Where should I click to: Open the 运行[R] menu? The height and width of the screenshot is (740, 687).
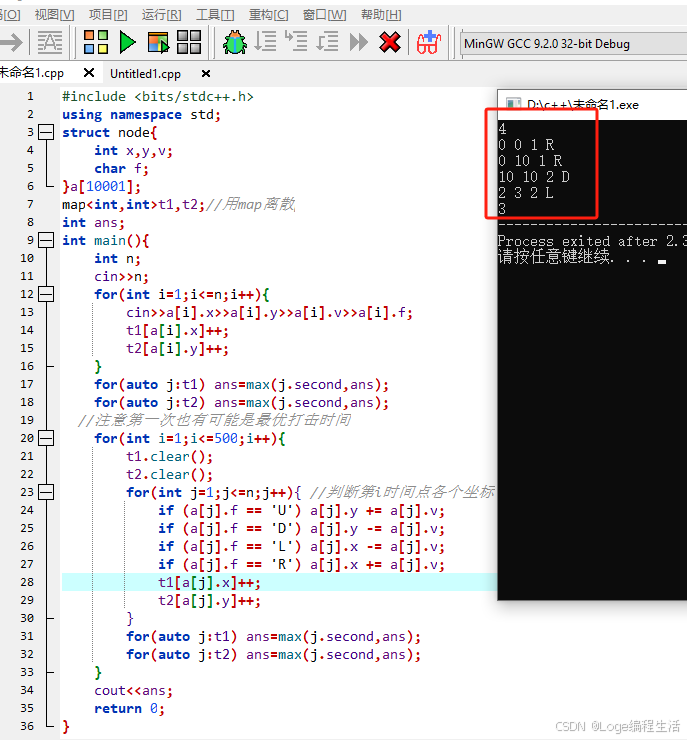pyautogui.click(x=161, y=15)
